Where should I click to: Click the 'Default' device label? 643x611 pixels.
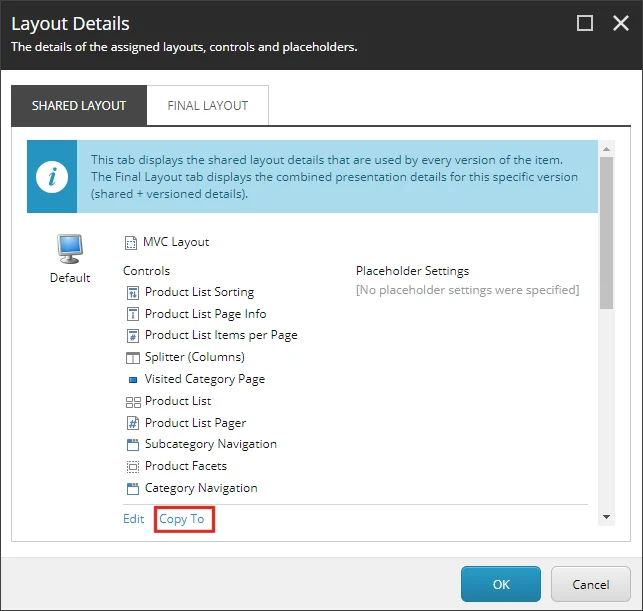coord(70,278)
